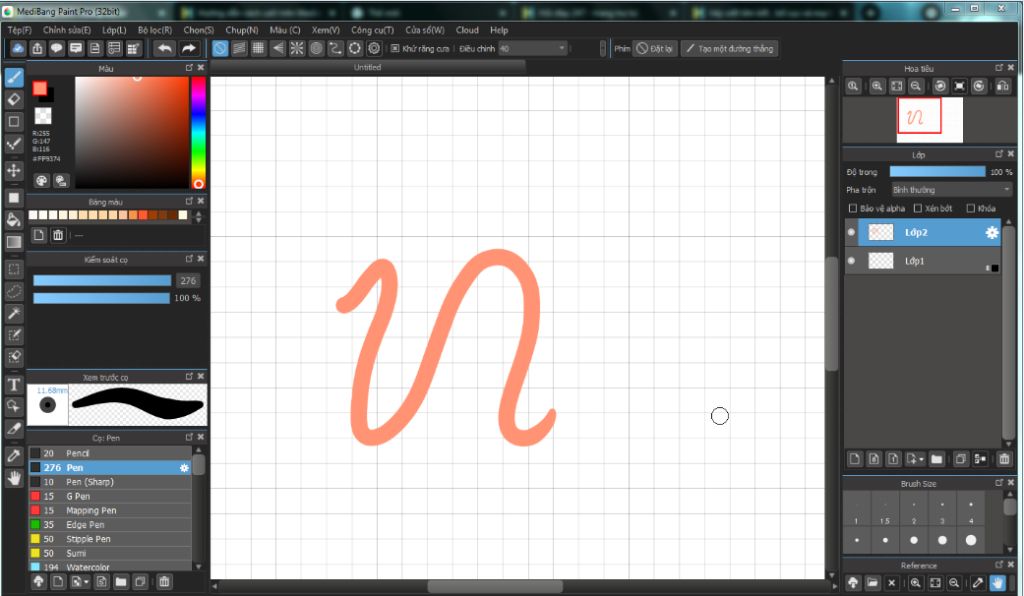
Task: Zoom out on the Navigator panel
Action: (916, 86)
